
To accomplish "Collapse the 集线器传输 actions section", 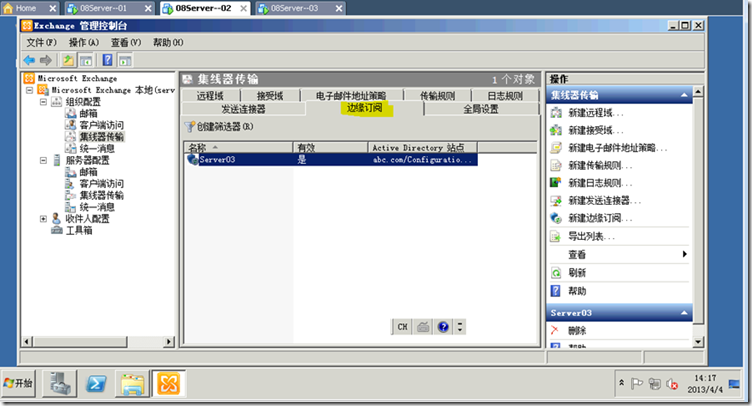I will pyautogui.click(x=684, y=95).
